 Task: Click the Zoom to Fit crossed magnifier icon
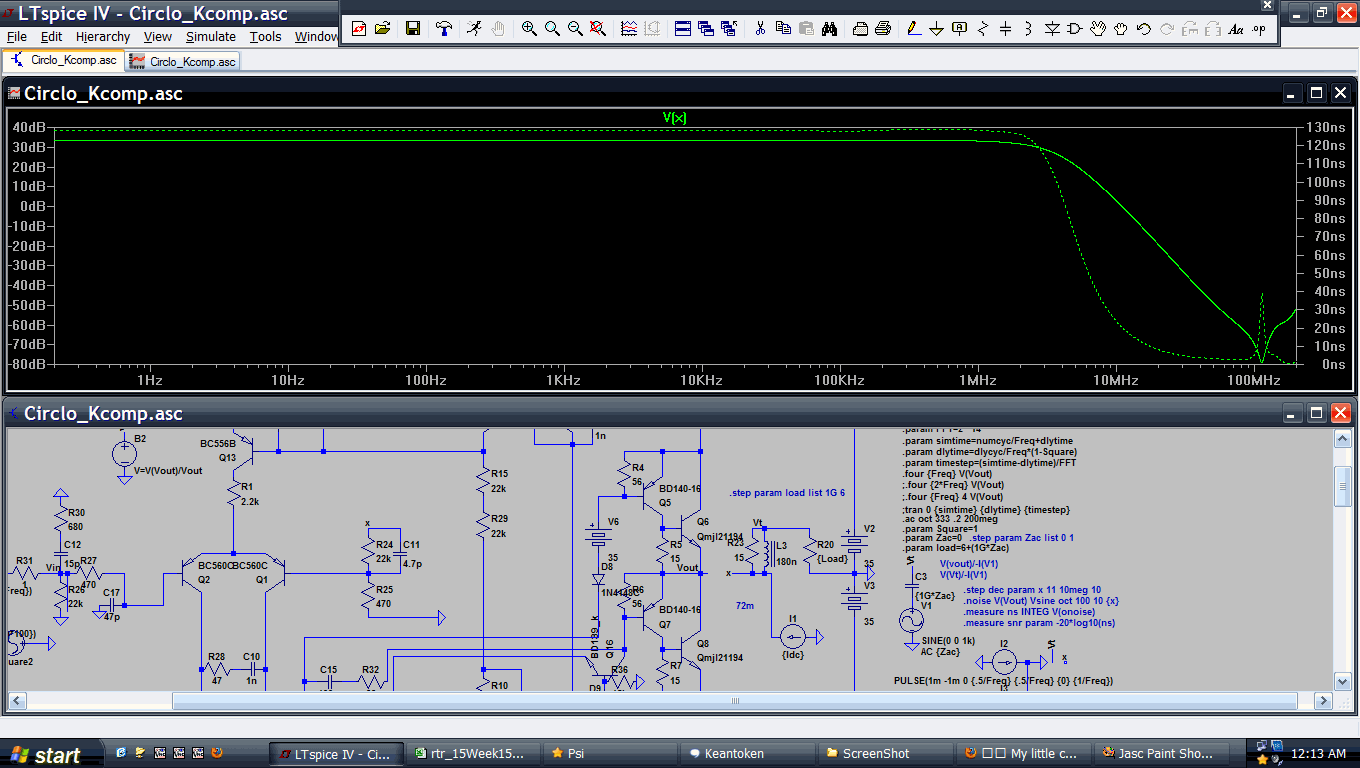pos(598,29)
